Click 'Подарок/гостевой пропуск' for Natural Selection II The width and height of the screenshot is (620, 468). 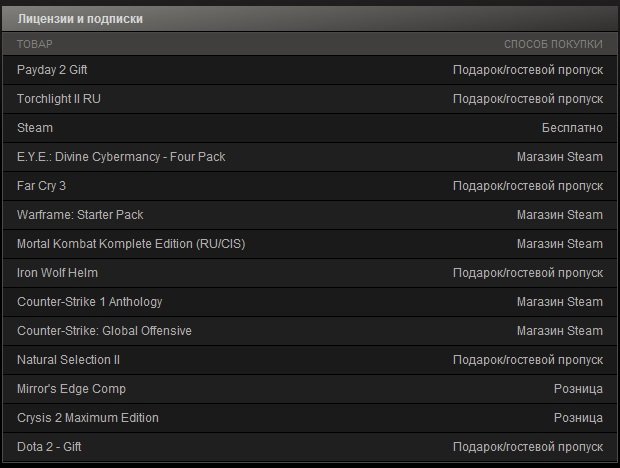pos(528,360)
